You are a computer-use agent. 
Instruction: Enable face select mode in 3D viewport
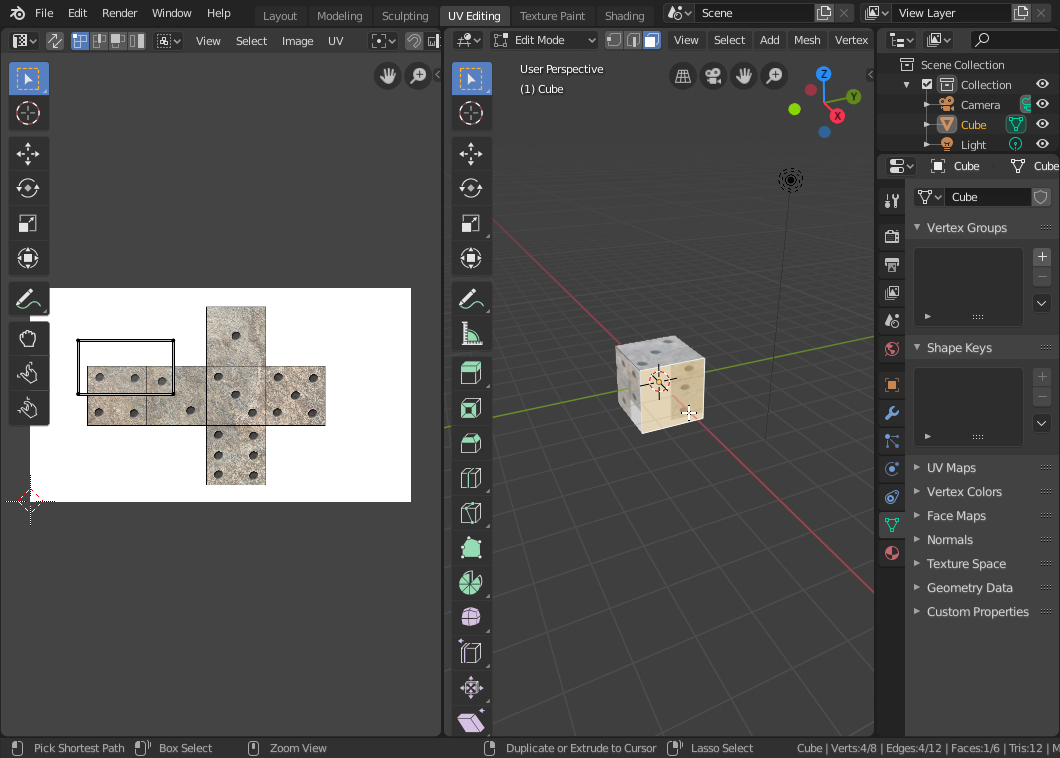[x=652, y=40]
